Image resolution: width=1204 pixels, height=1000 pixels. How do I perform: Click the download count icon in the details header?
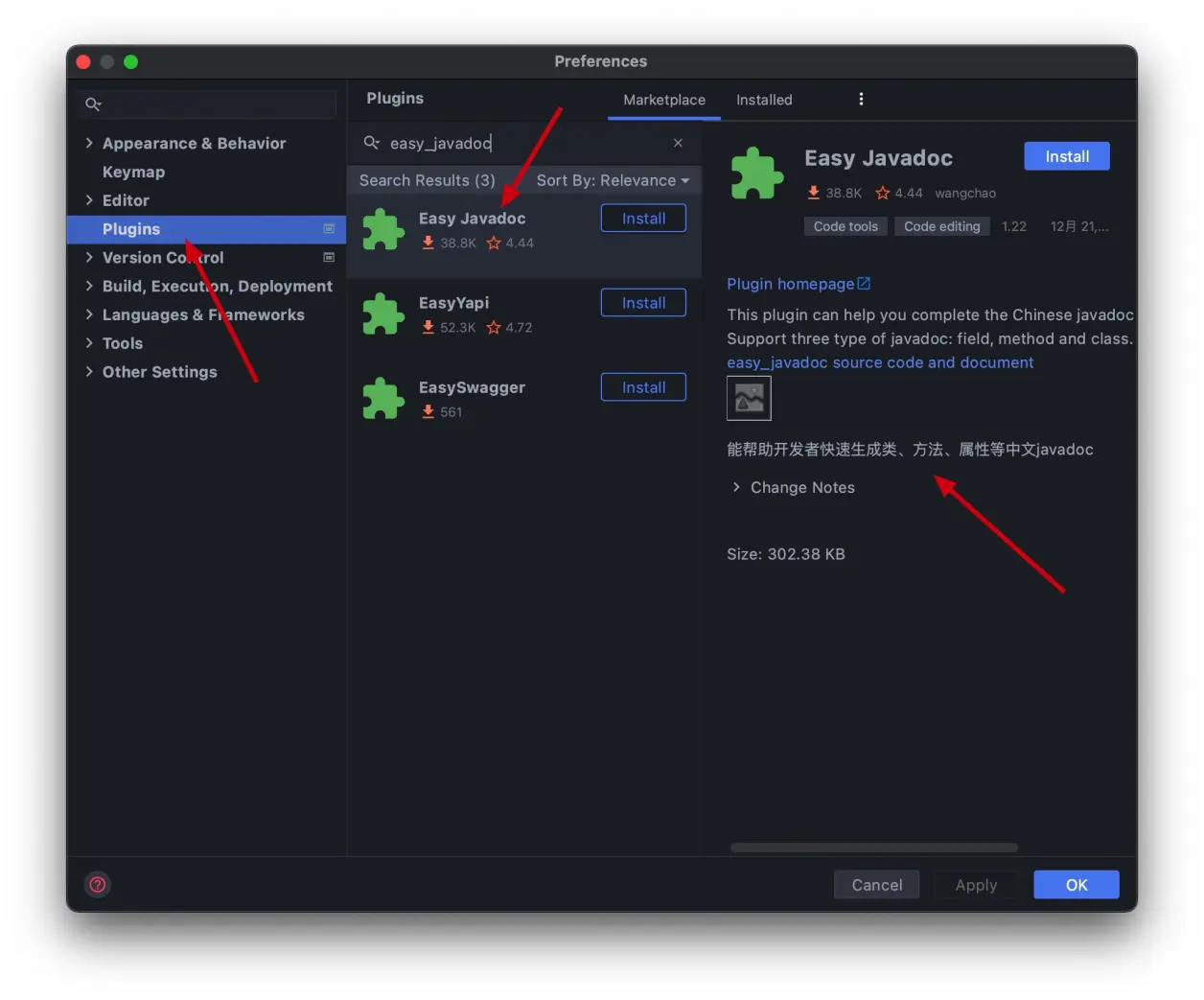(x=813, y=193)
